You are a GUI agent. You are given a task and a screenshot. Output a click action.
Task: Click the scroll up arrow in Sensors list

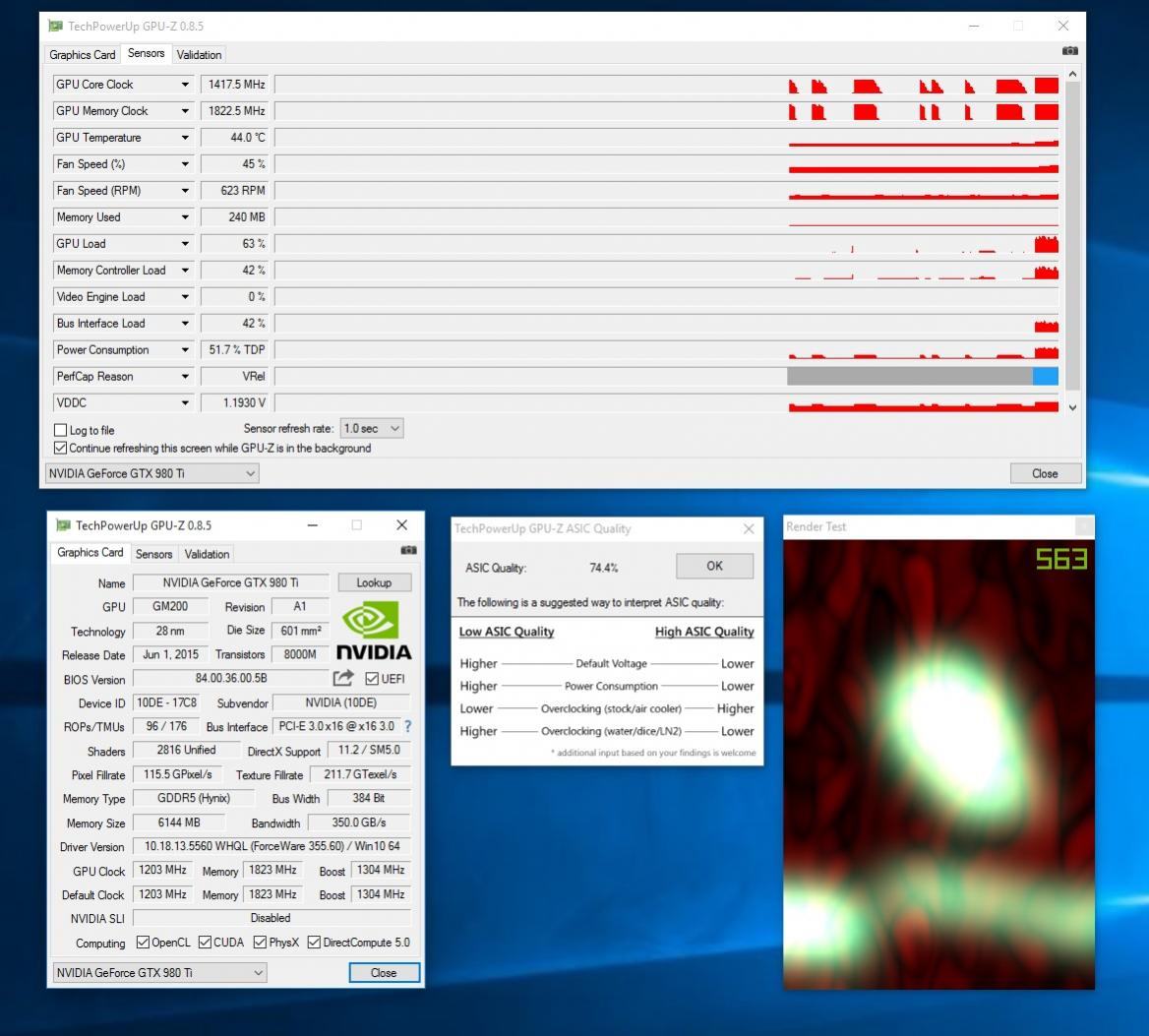pyautogui.click(x=1073, y=74)
